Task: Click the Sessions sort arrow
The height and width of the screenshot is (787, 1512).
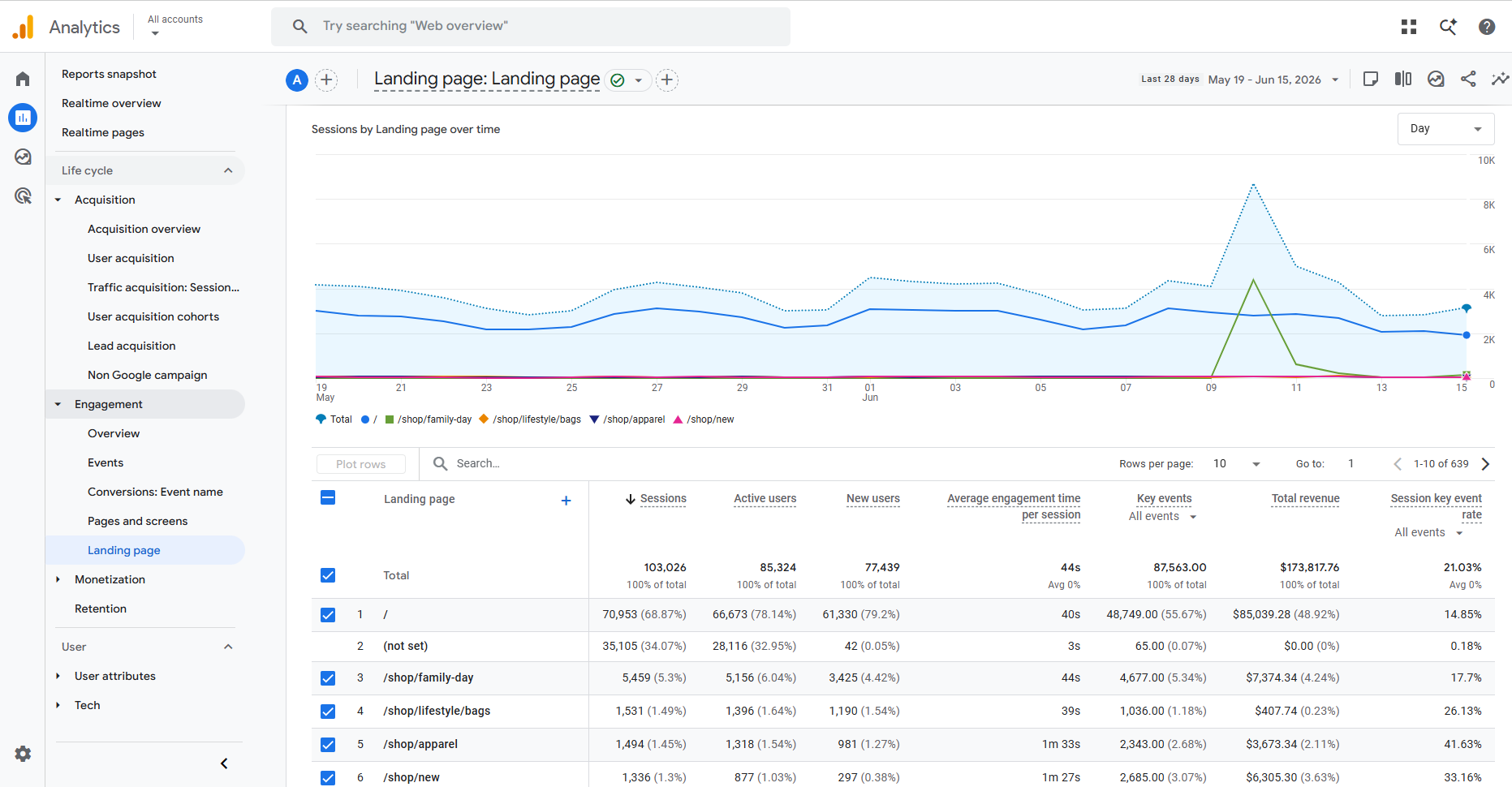Action: [x=630, y=499]
